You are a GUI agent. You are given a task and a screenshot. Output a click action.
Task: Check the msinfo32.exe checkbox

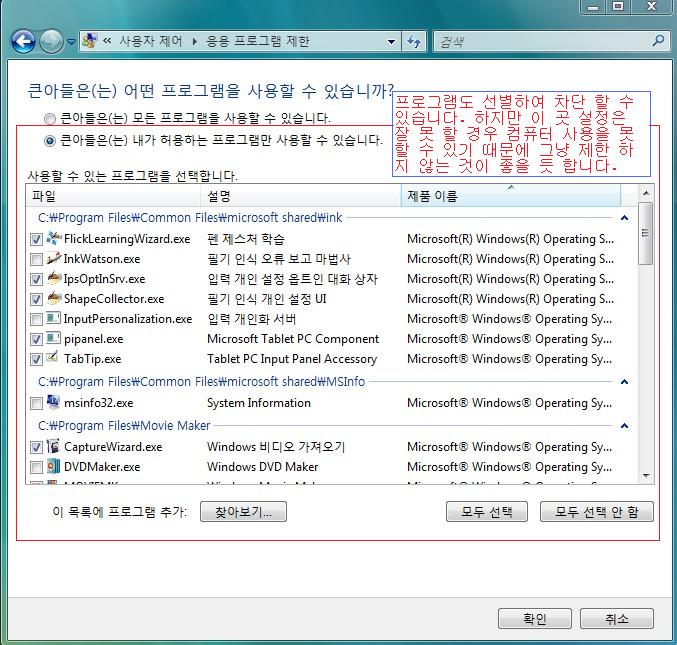click(x=36, y=403)
